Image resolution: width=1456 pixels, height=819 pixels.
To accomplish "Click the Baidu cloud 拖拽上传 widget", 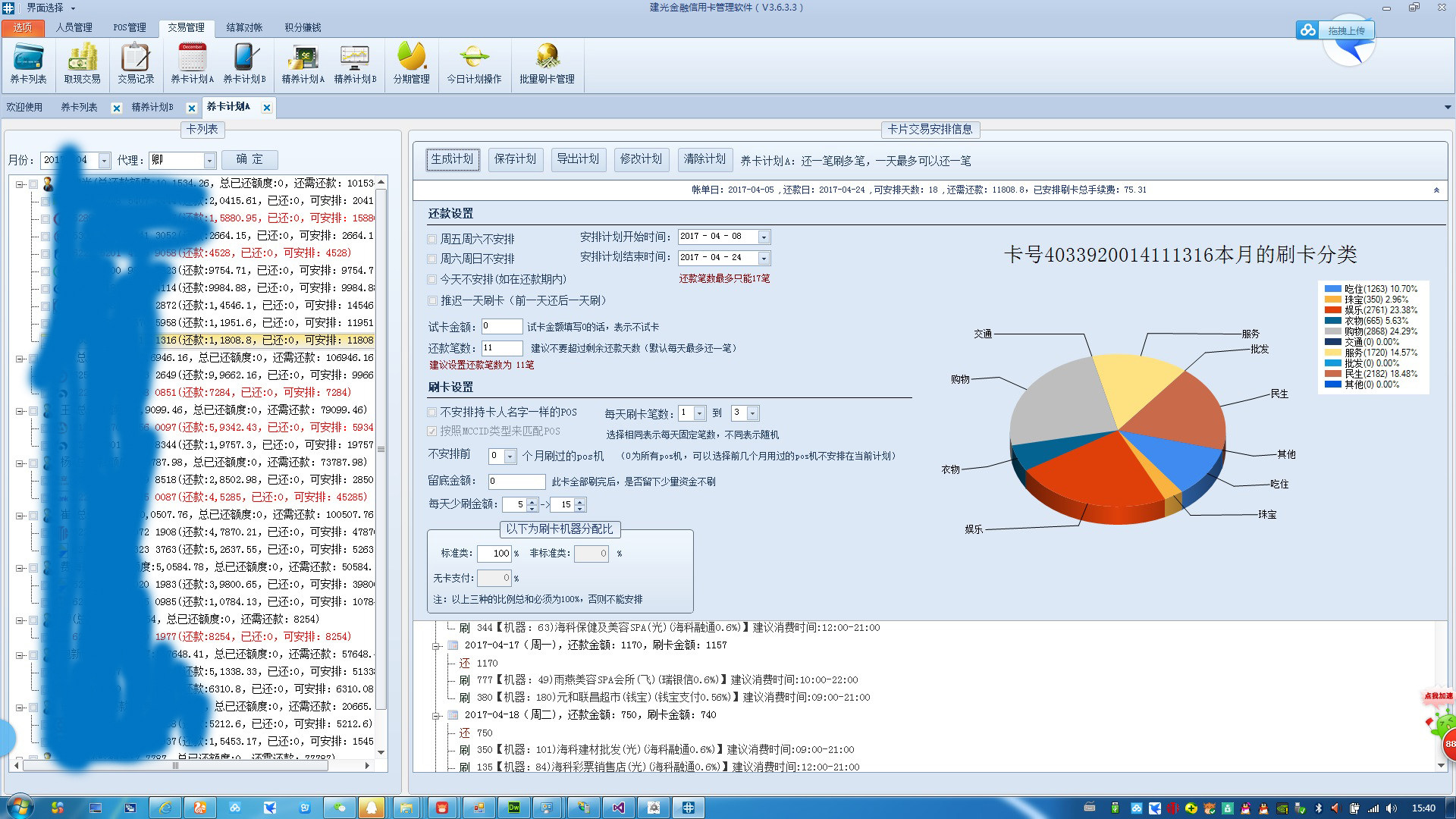I will click(x=1335, y=30).
